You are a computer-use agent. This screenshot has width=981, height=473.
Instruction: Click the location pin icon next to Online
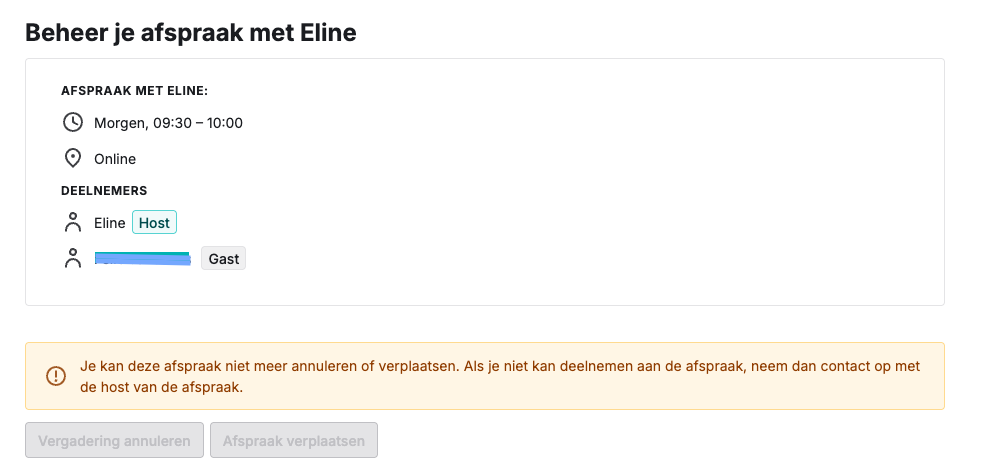pos(73,158)
